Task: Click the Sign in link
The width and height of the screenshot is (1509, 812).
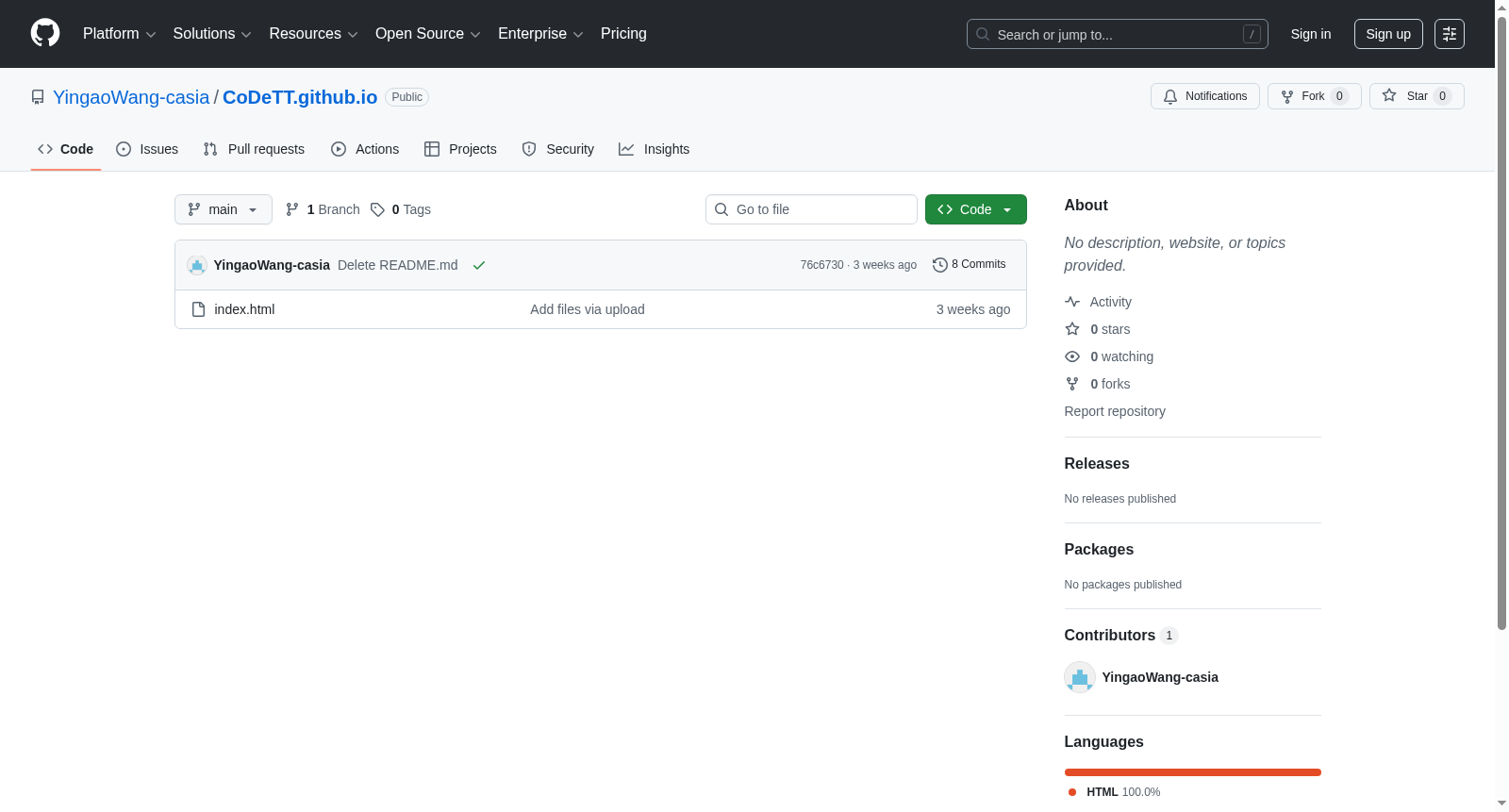Action: click(1311, 34)
